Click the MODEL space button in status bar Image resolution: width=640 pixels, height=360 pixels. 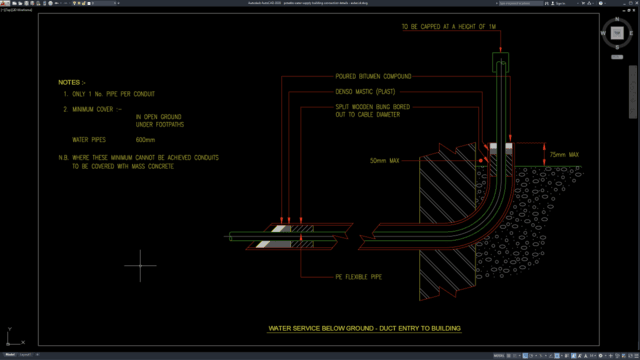click(499, 356)
